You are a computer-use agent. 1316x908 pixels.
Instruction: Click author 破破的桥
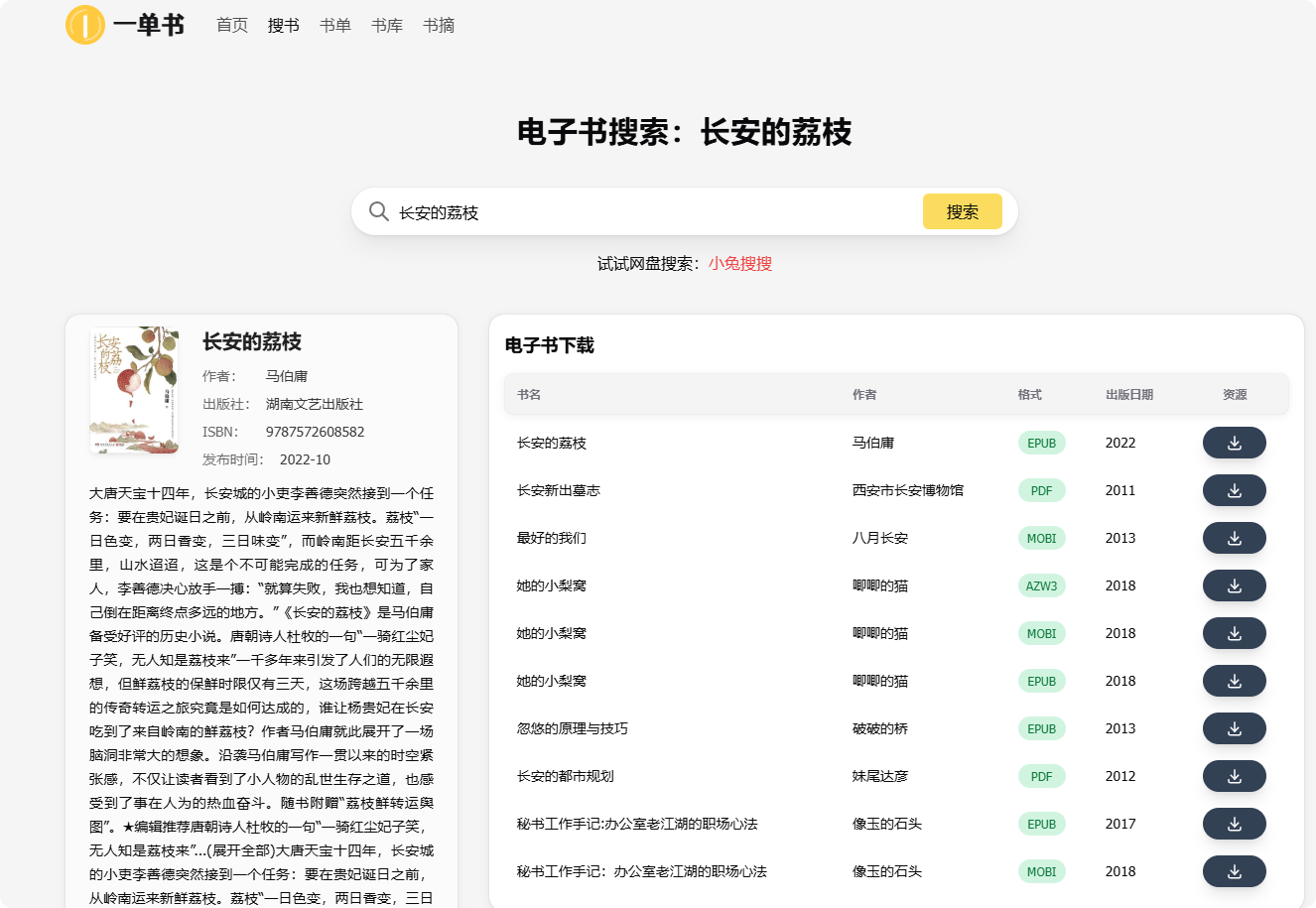point(880,728)
